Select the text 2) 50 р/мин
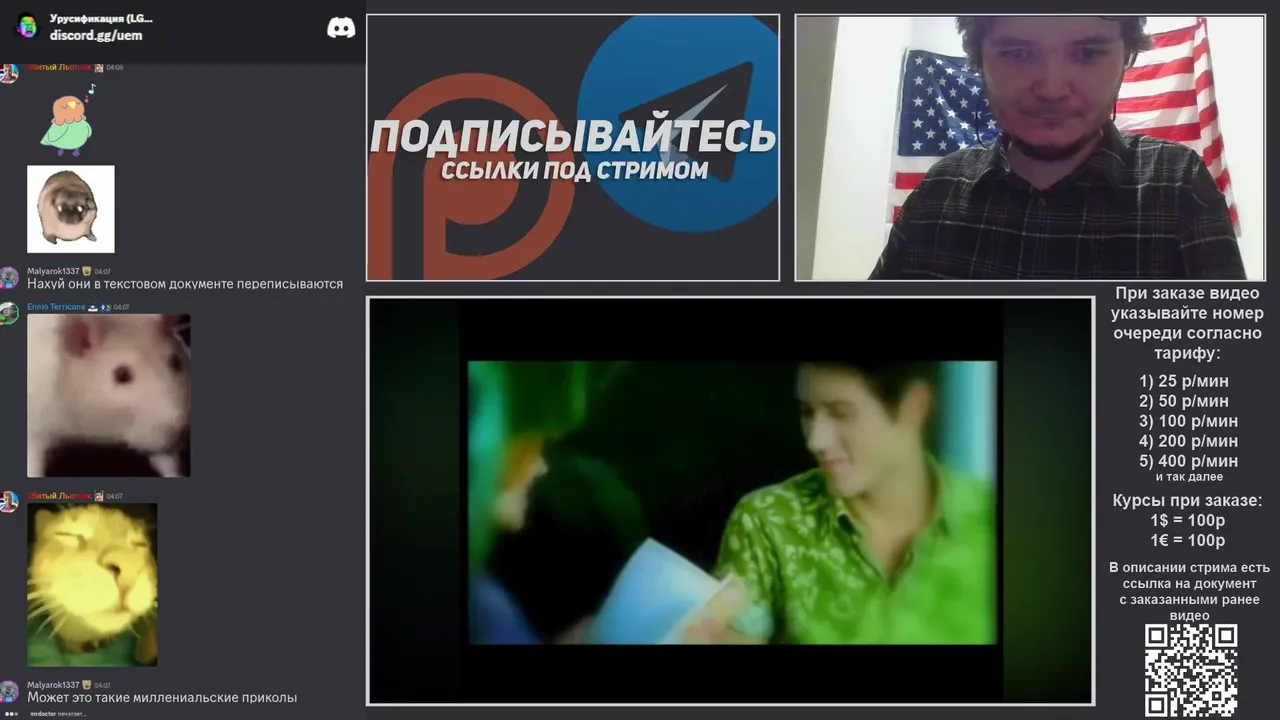Screen dimensions: 1280x720 [x=1184, y=401]
